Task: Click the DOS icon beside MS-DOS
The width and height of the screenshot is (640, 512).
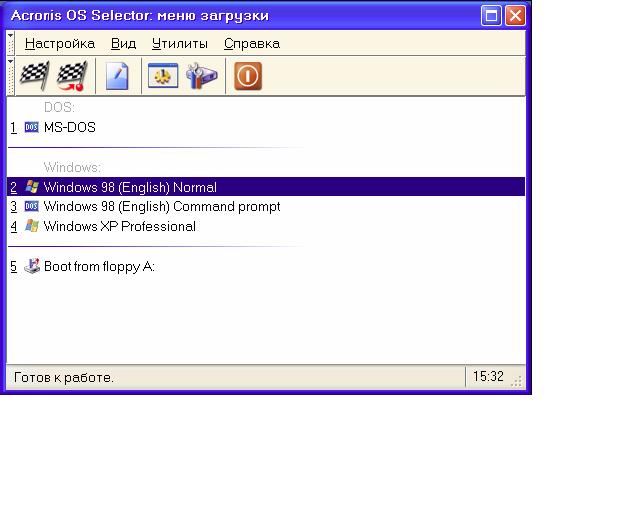Action: pyautogui.click(x=31, y=127)
